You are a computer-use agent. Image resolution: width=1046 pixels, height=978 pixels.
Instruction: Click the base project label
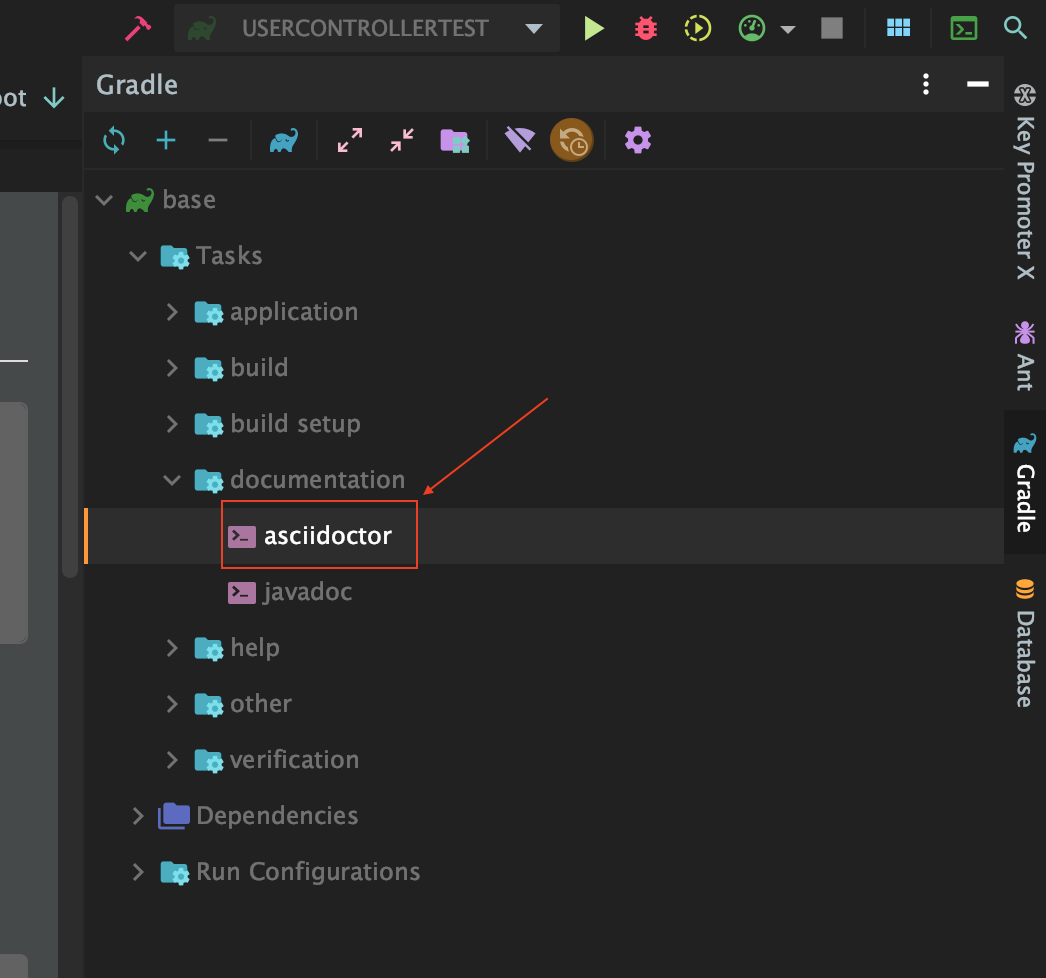click(189, 200)
